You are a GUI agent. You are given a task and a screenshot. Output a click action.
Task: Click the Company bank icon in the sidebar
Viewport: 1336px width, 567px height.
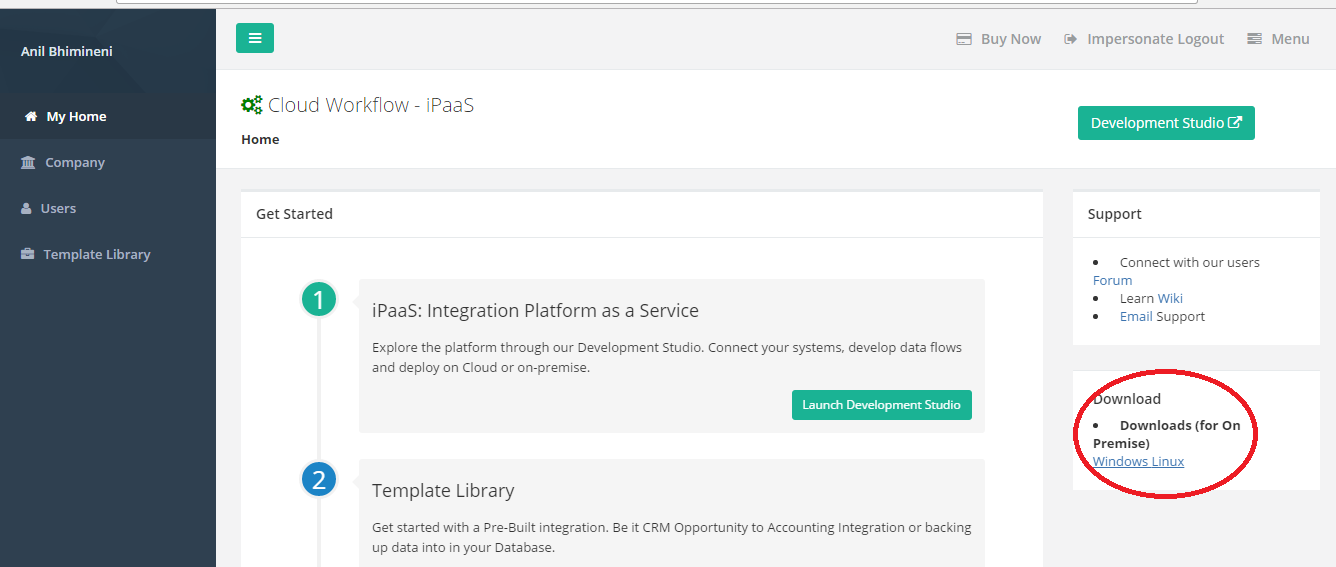coord(28,162)
